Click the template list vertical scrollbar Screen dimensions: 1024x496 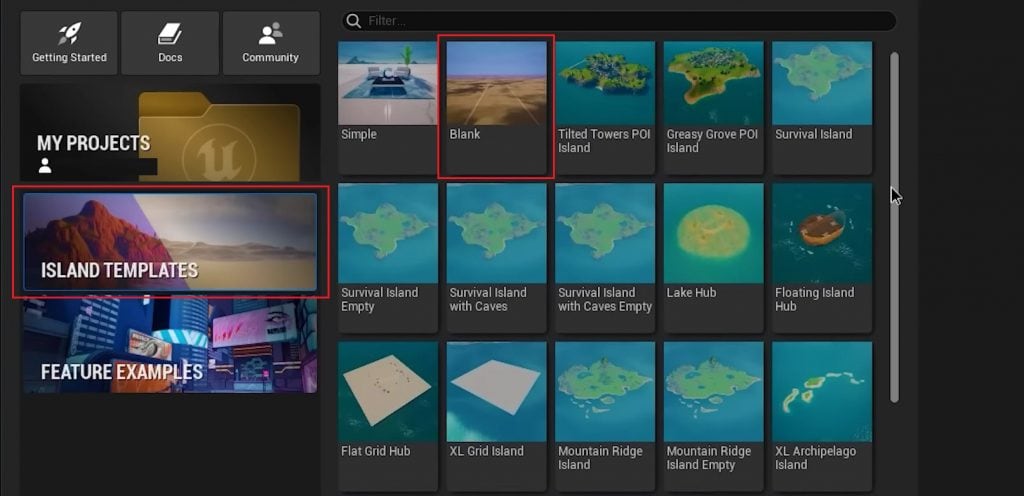(x=895, y=227)
